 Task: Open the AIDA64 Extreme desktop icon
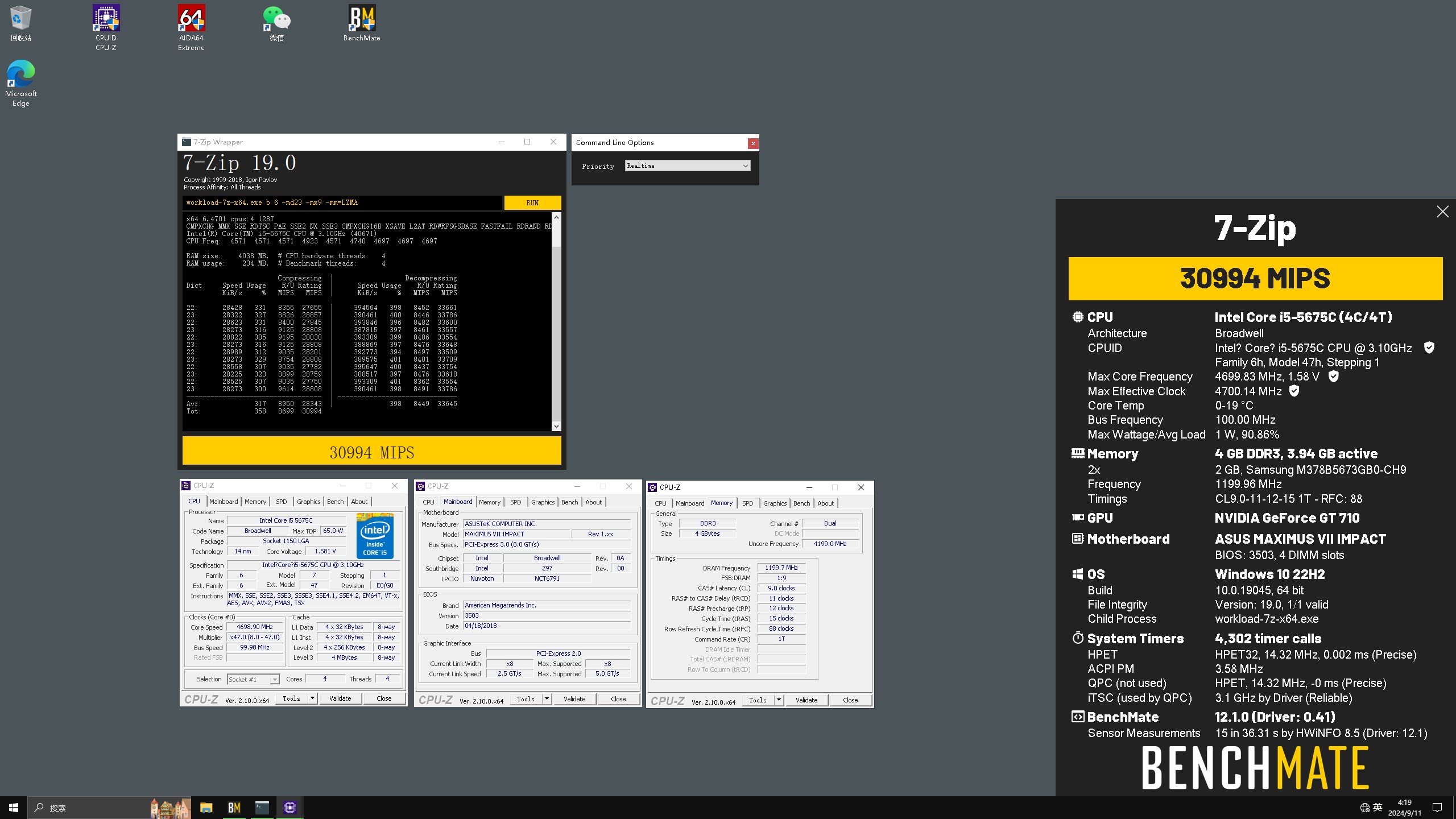tap(191, 27)
